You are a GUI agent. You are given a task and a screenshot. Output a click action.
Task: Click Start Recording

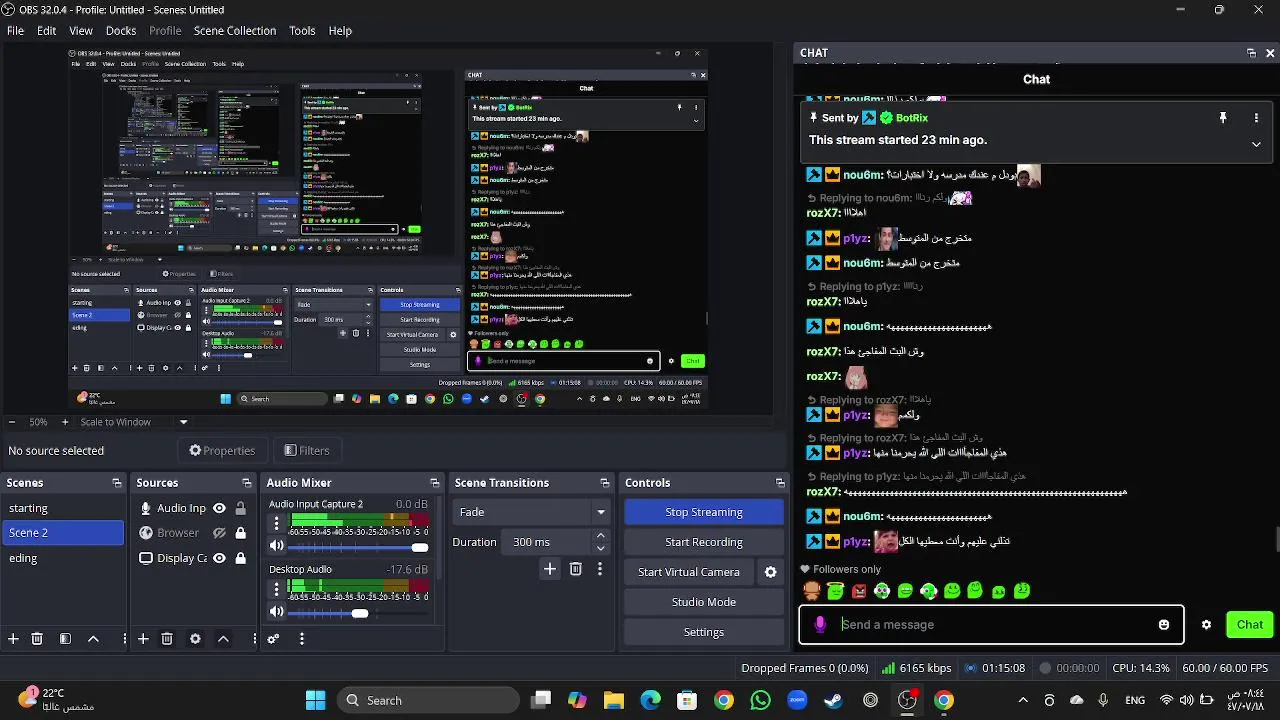pos(704,542)
